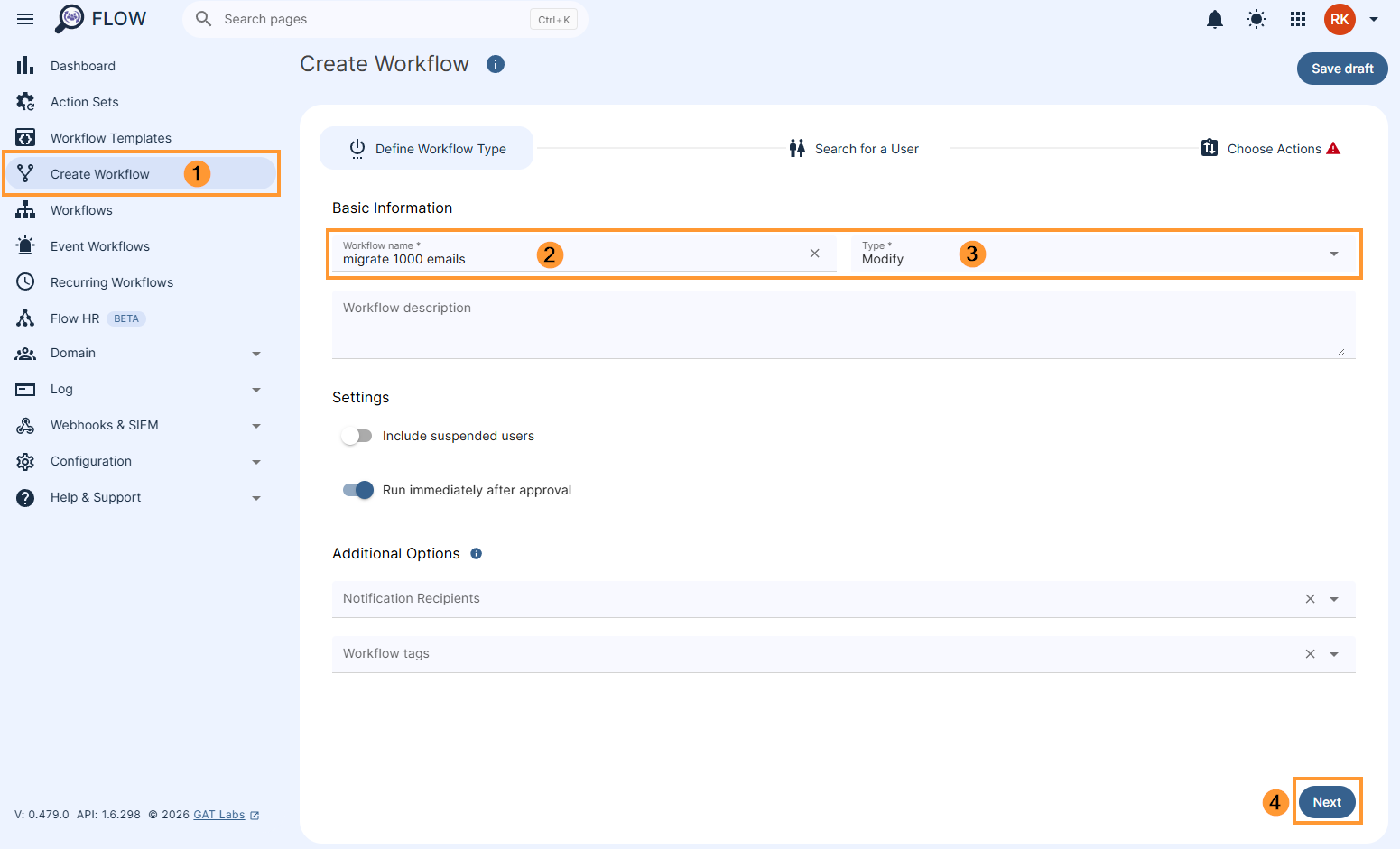Click the FLOW logo
1400x849 pixels.
coord(100,19)
